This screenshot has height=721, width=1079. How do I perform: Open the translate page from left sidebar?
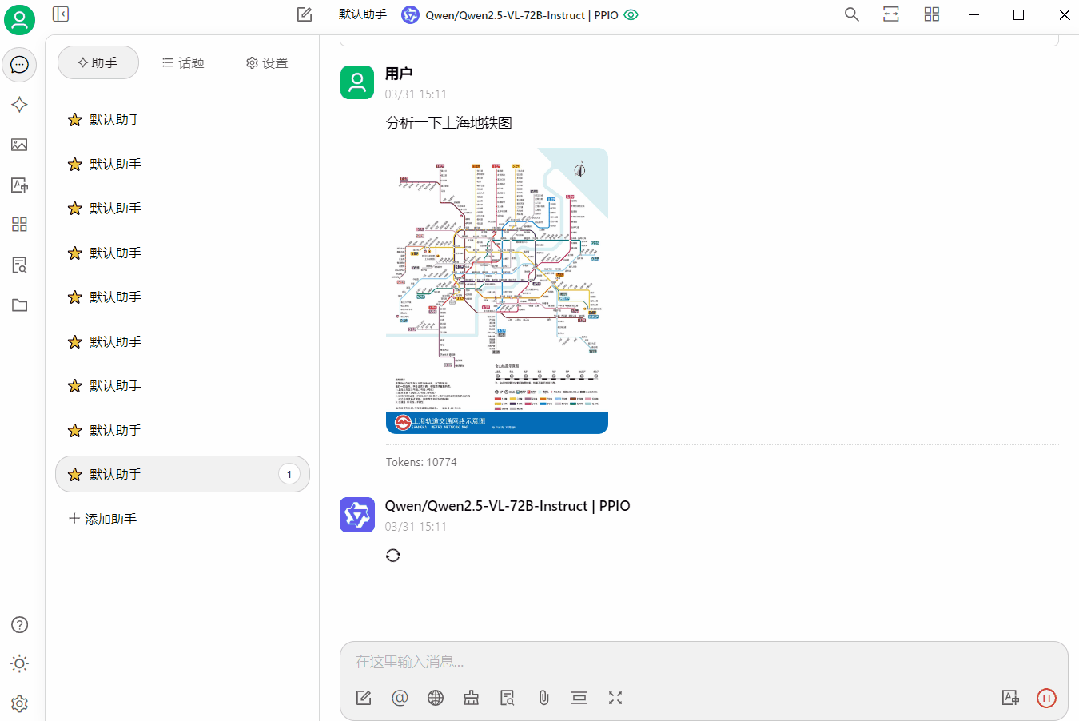point(19,184)
